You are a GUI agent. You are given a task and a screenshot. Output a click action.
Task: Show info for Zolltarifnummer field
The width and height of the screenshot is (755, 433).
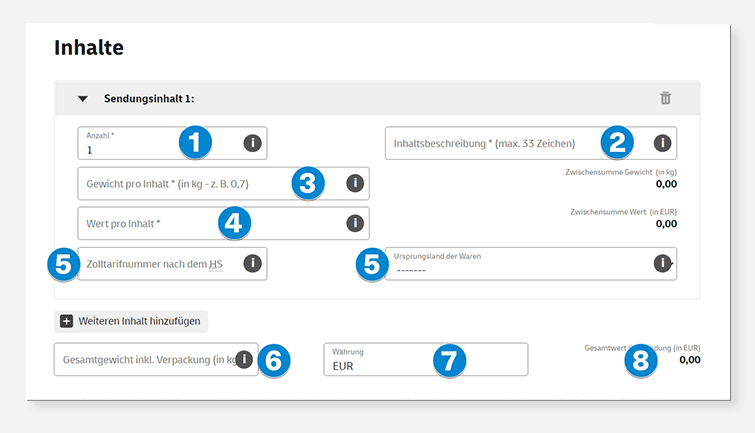(x=253, y=263)
